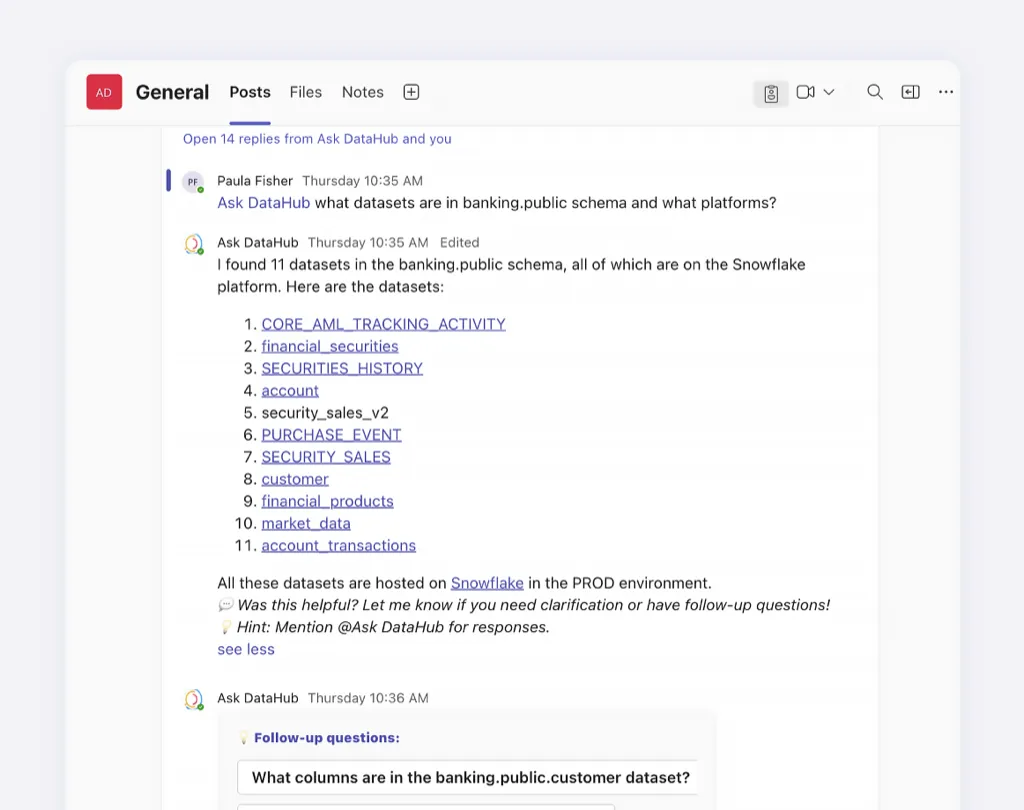Switch to the Notes tab
The image size is (1024, 810).
tap(363, 92)
